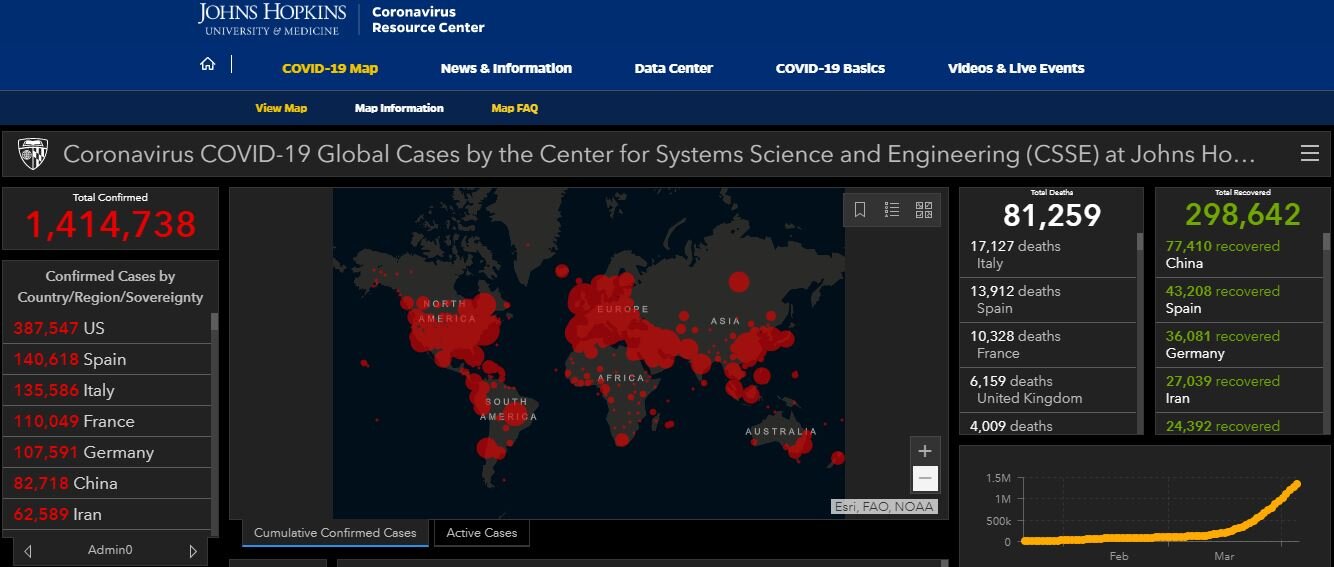Click United Kingdom entry with 6,159 deaths
The width and height of the screenshot is (1334, 567).
pos(1048,390)
